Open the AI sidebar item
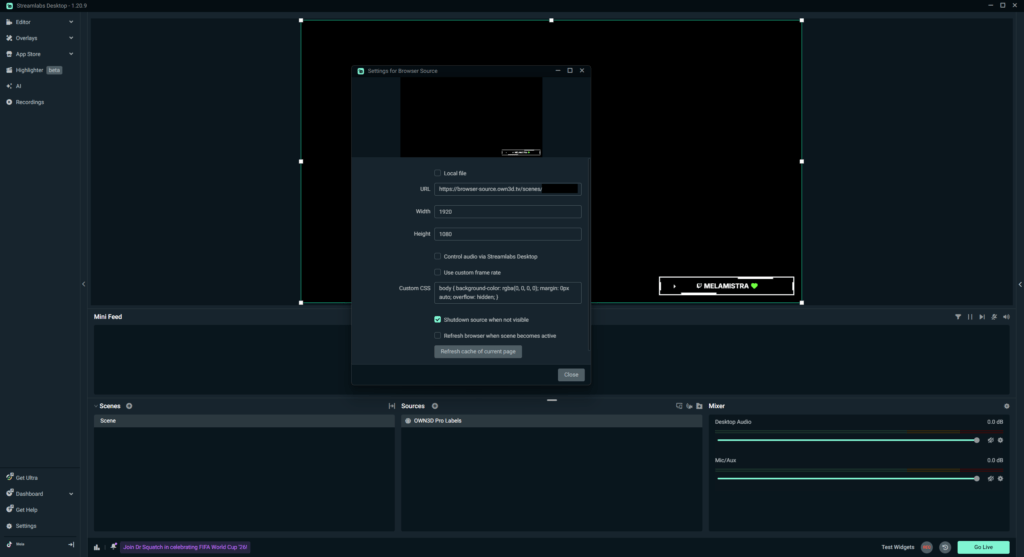 18,86
